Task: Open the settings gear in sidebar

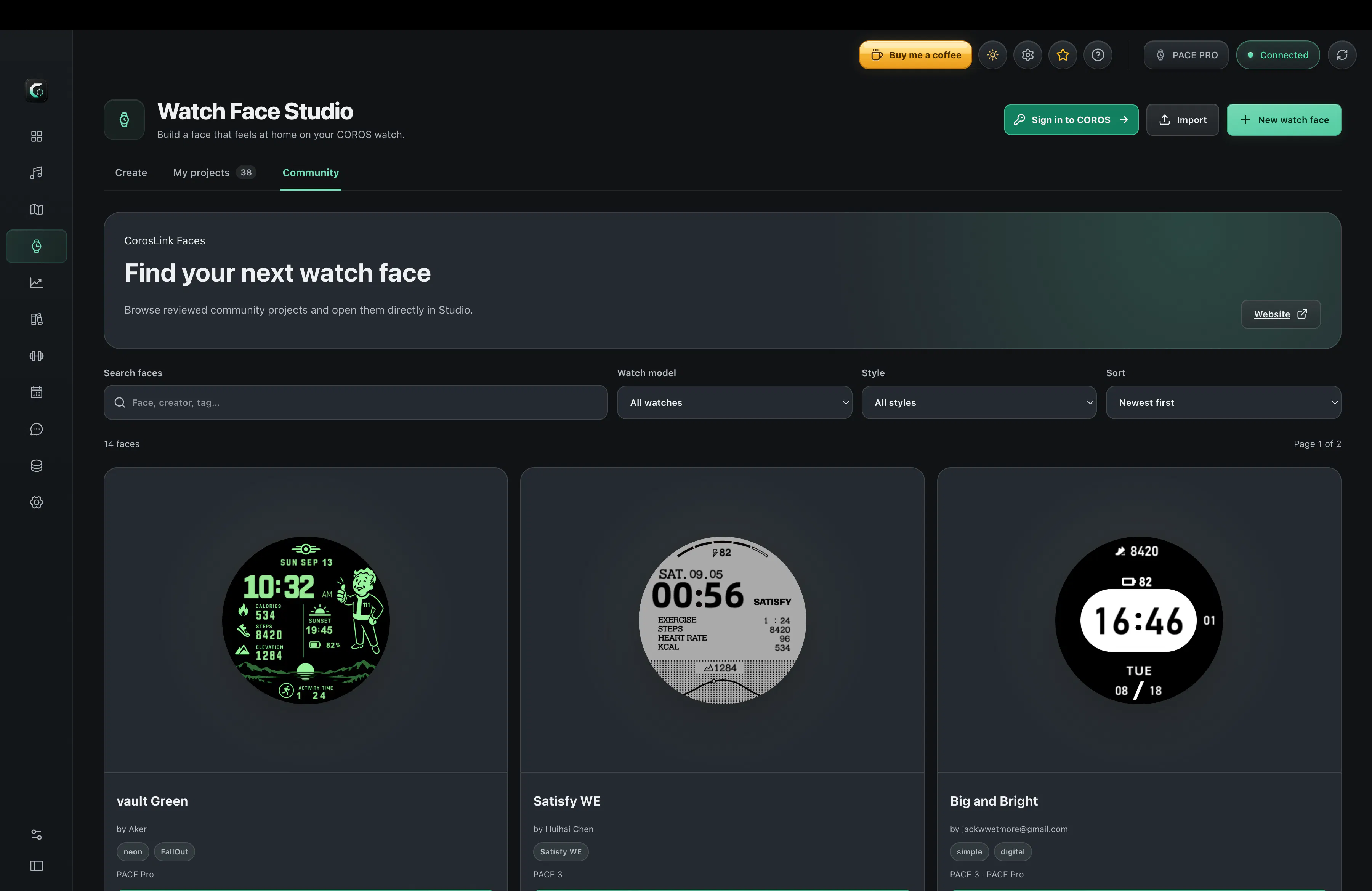Action: [36, 502]
